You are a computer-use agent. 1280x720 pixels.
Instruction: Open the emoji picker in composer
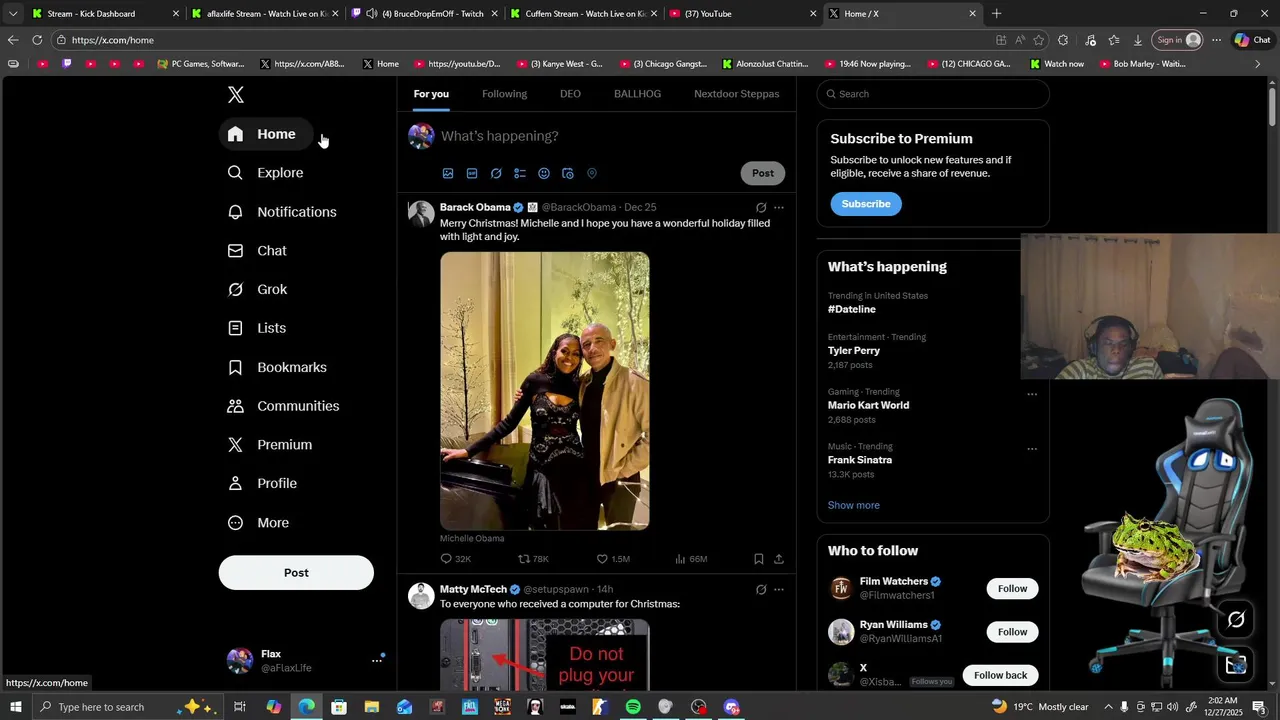click(544, 173)
